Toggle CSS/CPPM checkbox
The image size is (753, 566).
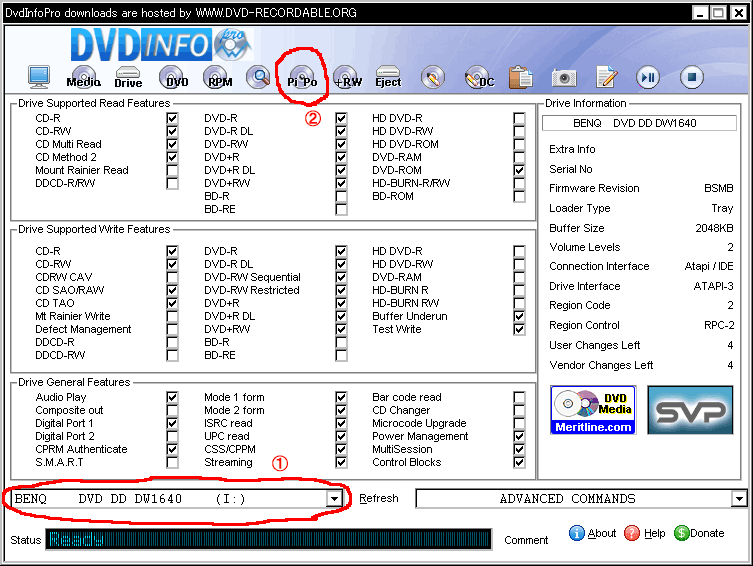pyautogui.click(x=341, y=449)
